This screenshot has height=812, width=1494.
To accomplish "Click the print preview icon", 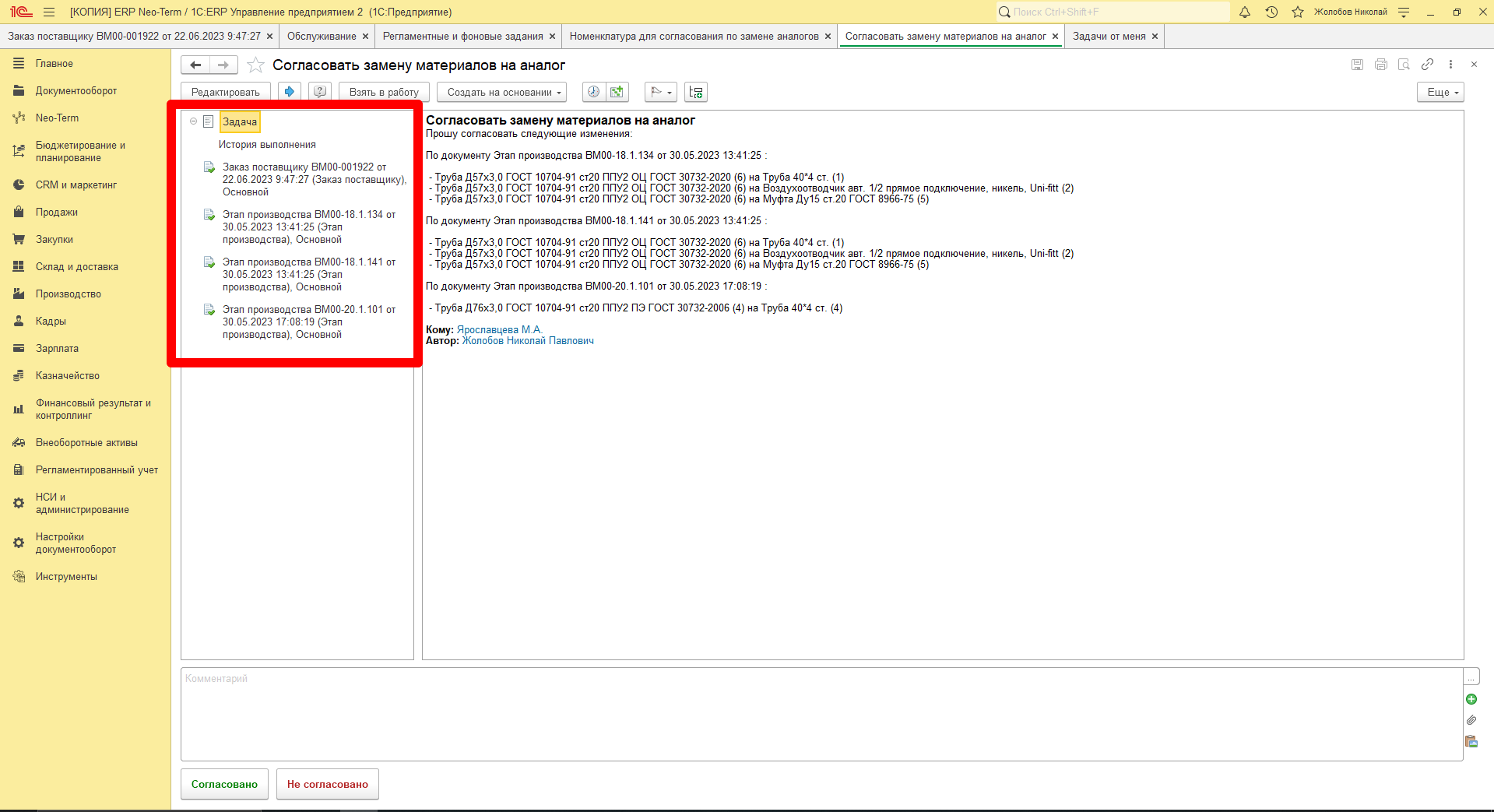I will (1404, 65).
